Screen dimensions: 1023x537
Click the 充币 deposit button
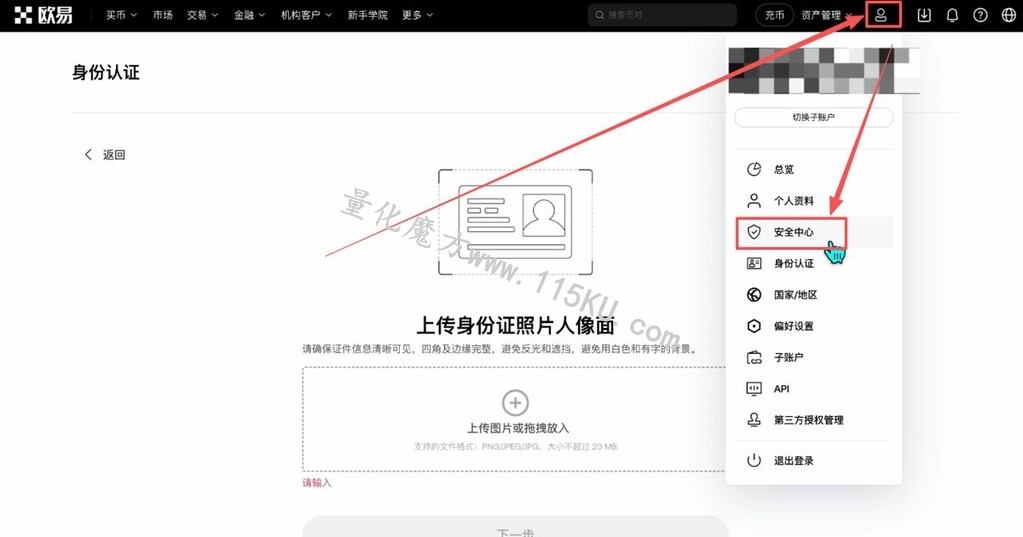pos(774,15)
